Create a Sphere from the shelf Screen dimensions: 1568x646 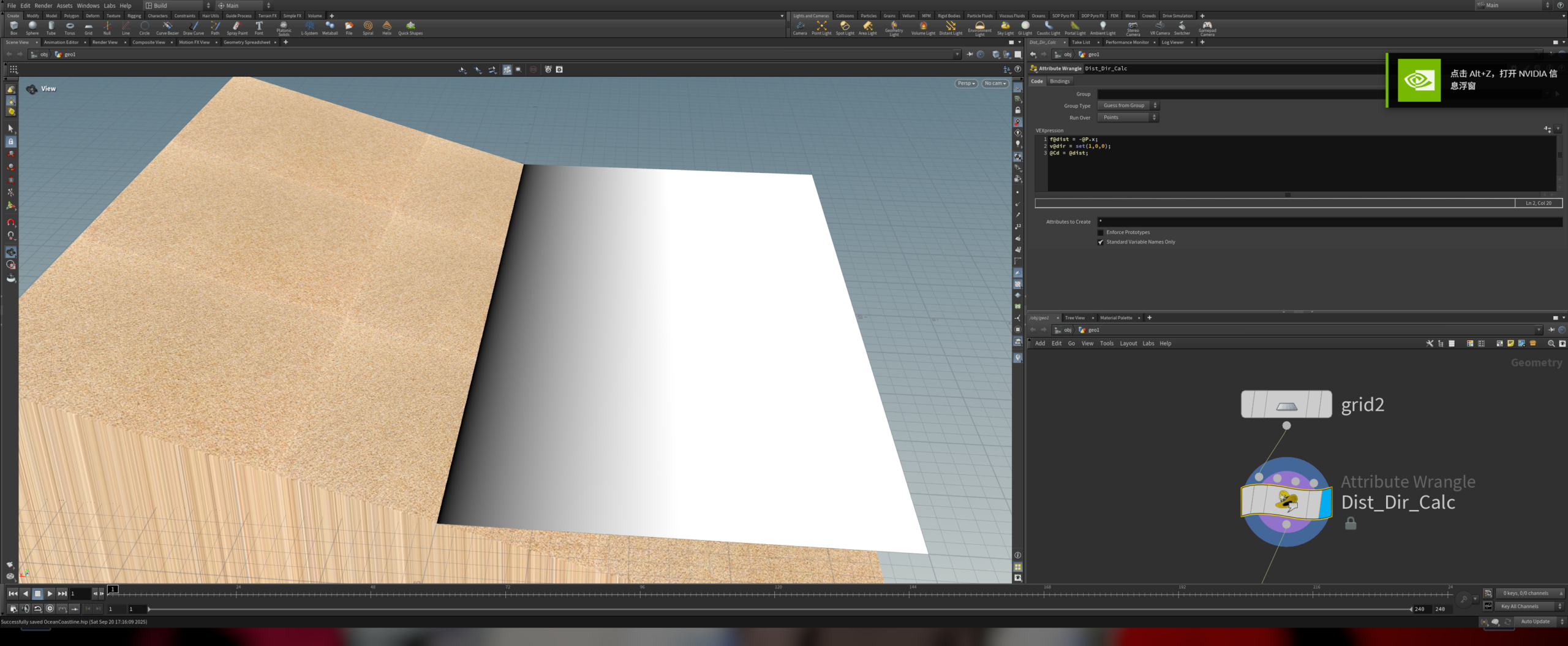32,28
